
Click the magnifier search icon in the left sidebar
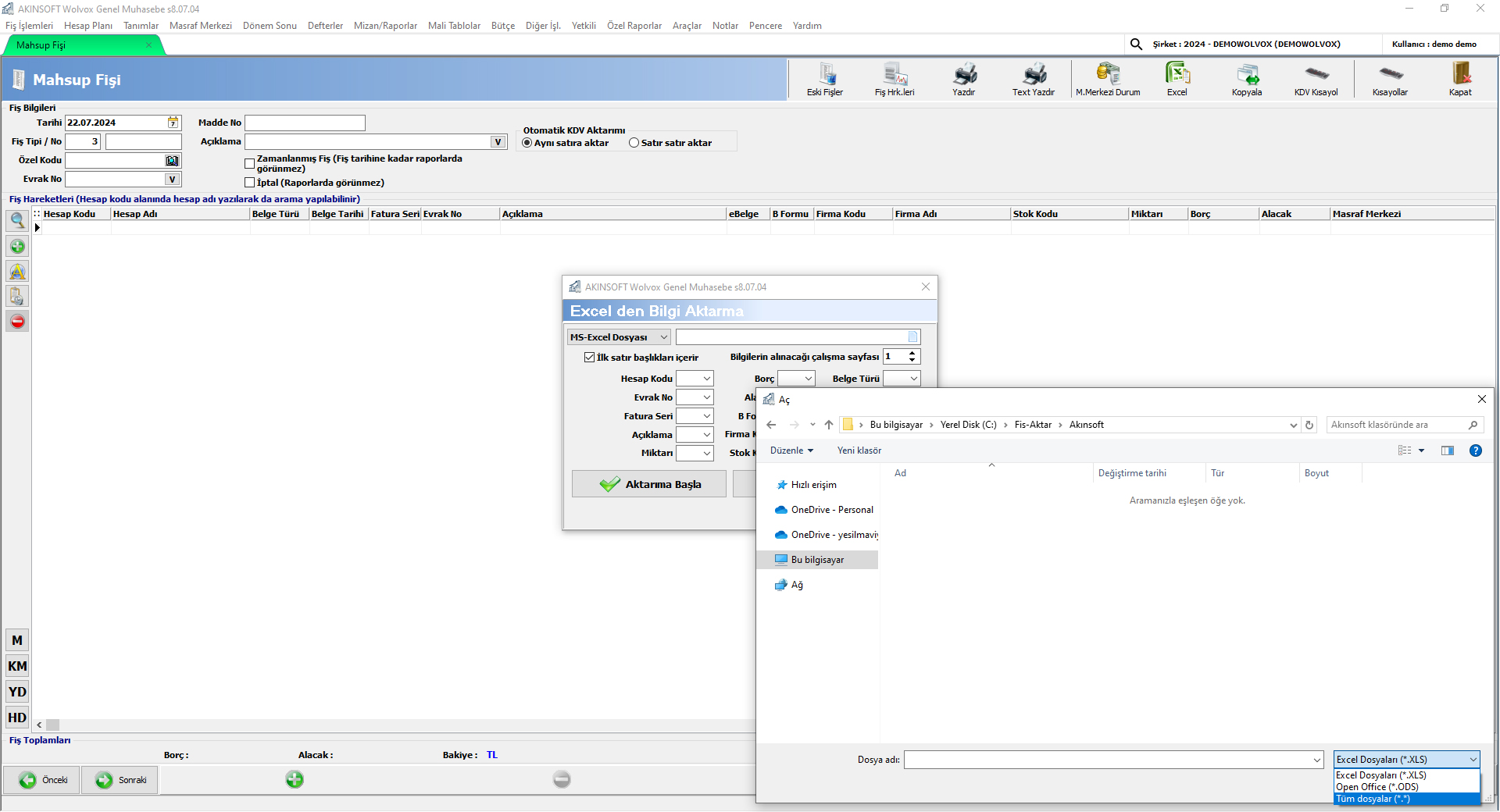coord(17,221)
